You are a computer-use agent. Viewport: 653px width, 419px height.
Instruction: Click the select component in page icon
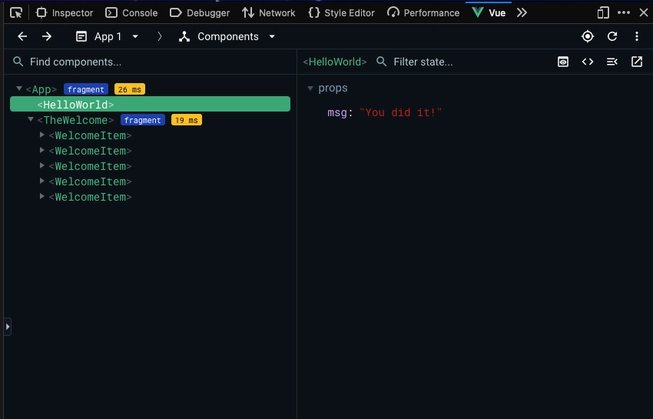pos(587,36)
